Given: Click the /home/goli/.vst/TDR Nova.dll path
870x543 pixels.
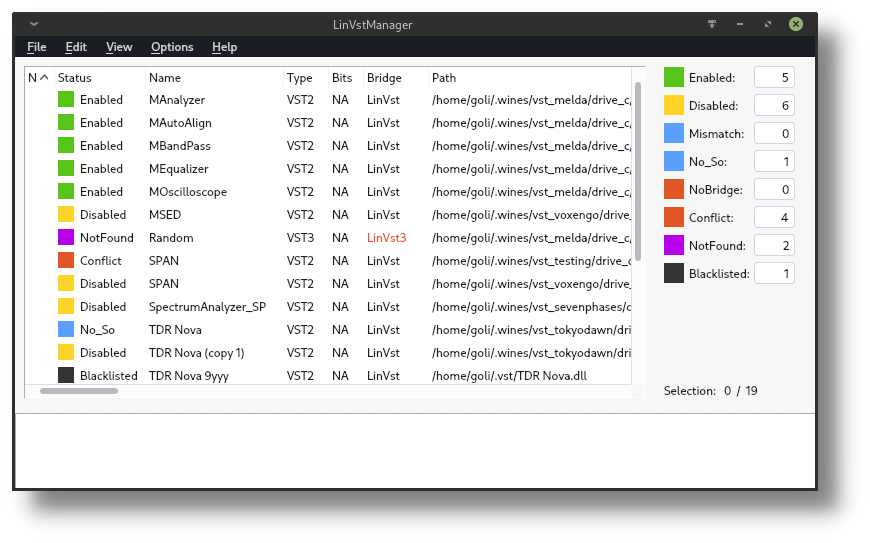Looking at the screenshot, I should 509,375.
